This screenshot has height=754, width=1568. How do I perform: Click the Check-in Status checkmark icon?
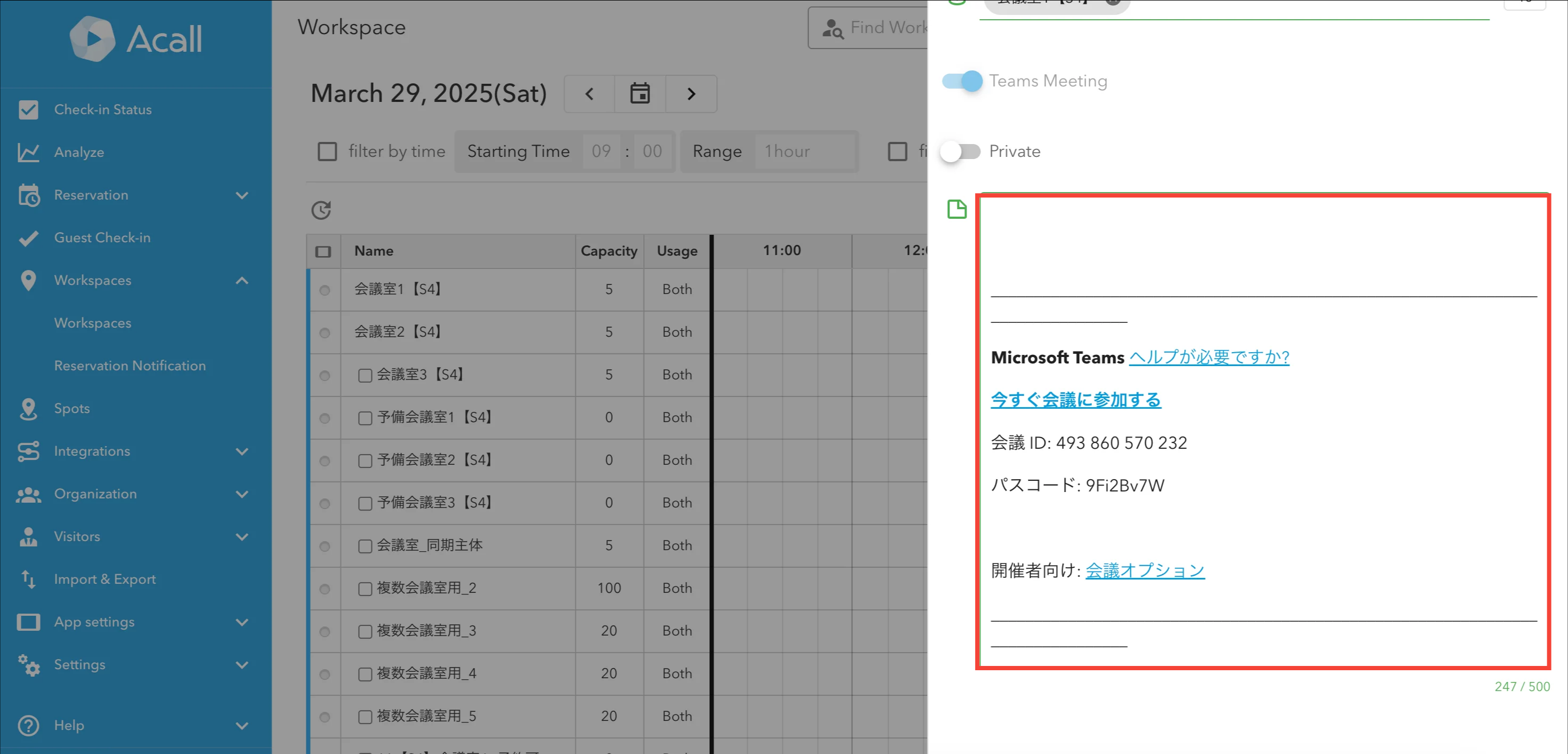[28, 109]
